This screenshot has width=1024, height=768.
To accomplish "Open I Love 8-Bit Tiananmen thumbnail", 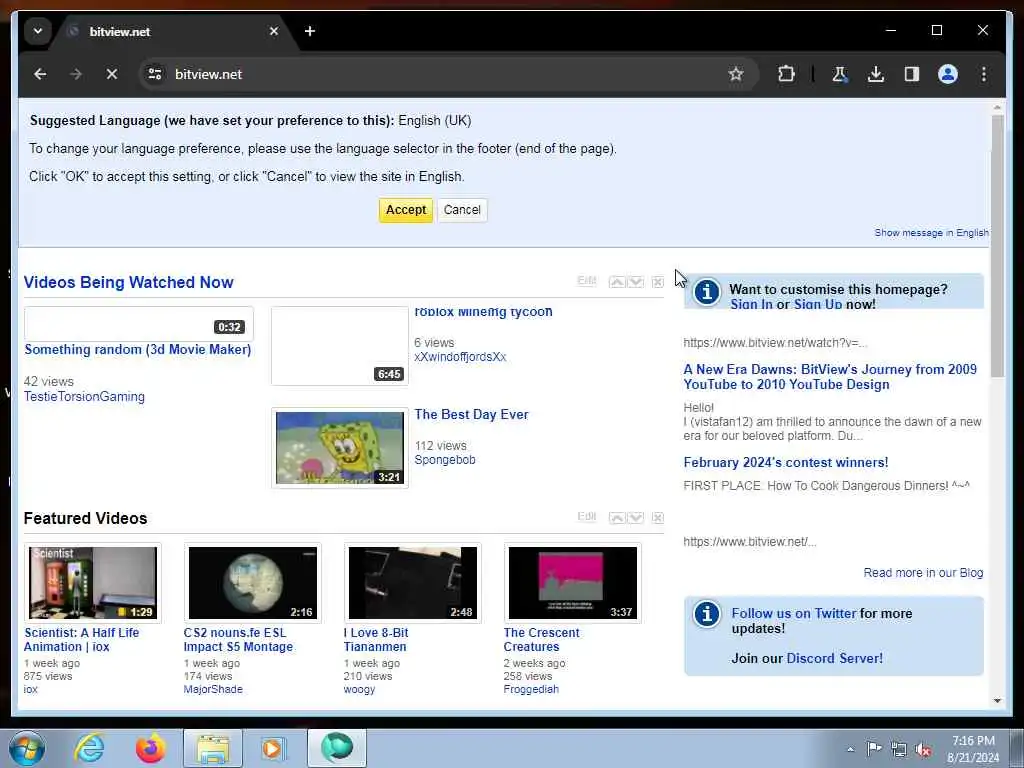I will 413,583.
